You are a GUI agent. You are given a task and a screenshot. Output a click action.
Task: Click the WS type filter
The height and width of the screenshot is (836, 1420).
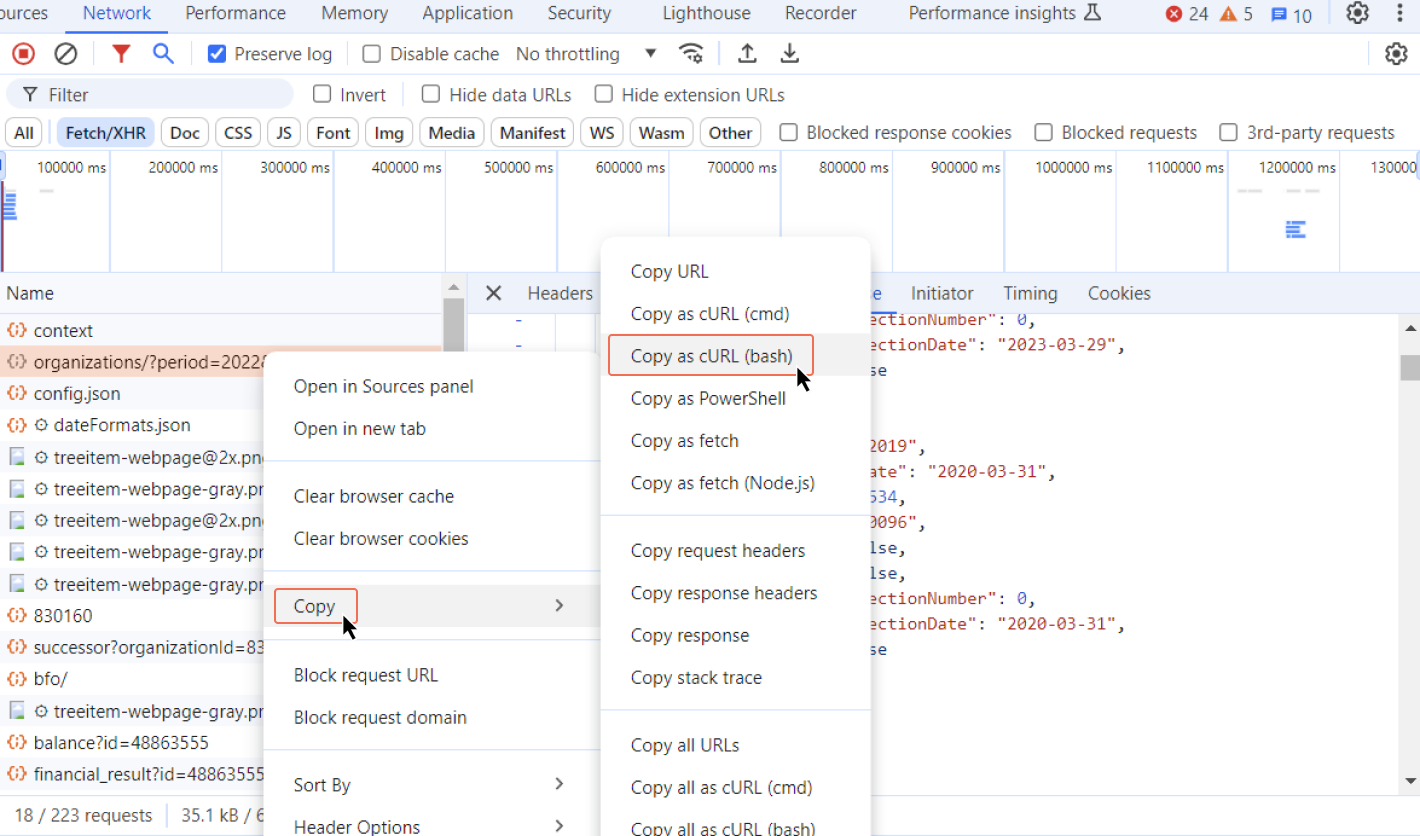(602, 133)
